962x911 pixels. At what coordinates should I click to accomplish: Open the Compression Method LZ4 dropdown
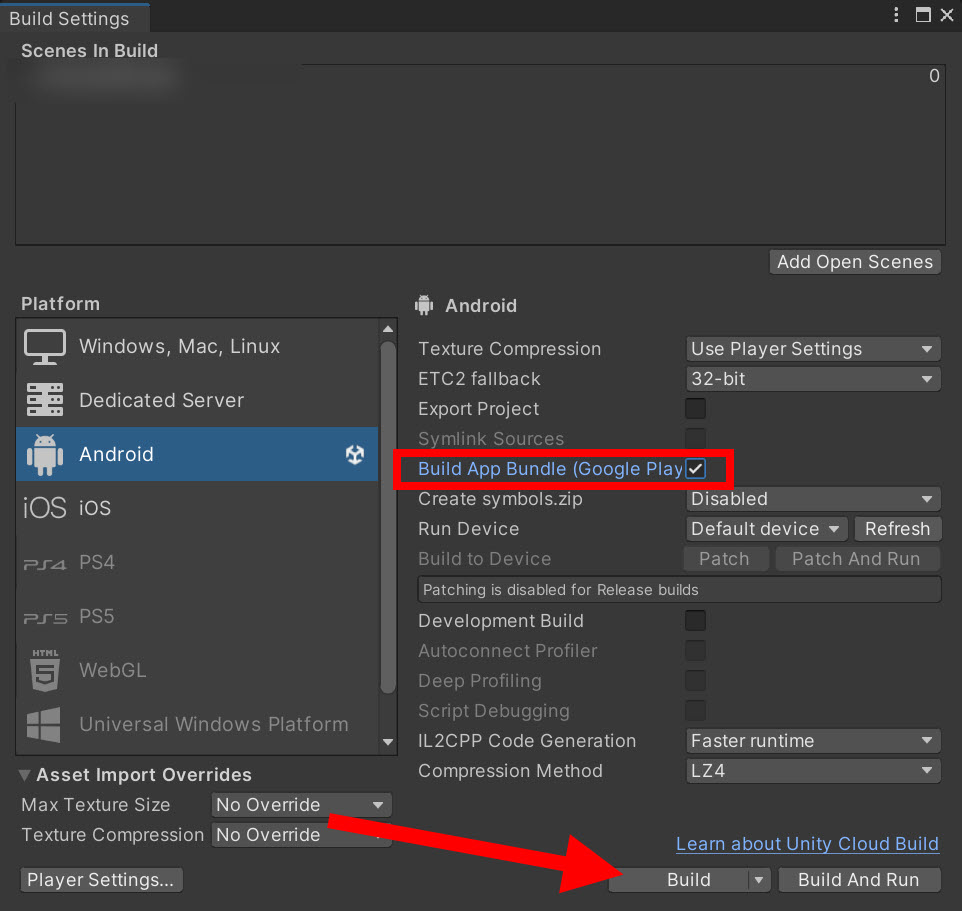pos(813,771)
